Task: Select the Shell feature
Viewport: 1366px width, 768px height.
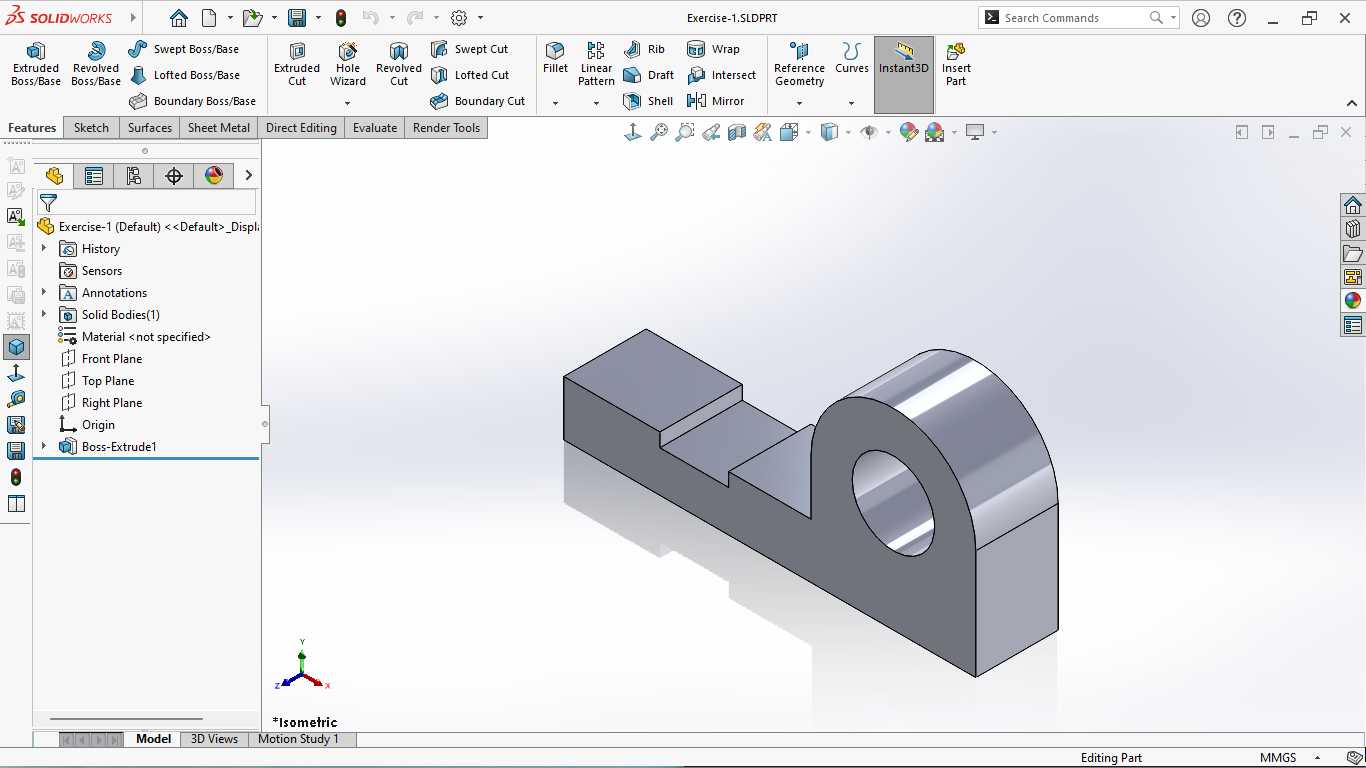Action: point(648,101)
